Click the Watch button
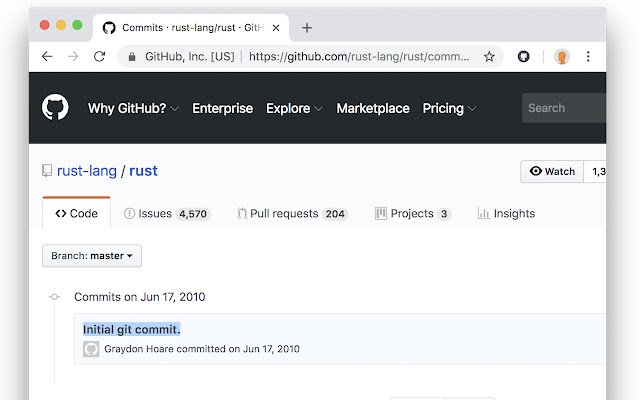 (x=552, y=171)
